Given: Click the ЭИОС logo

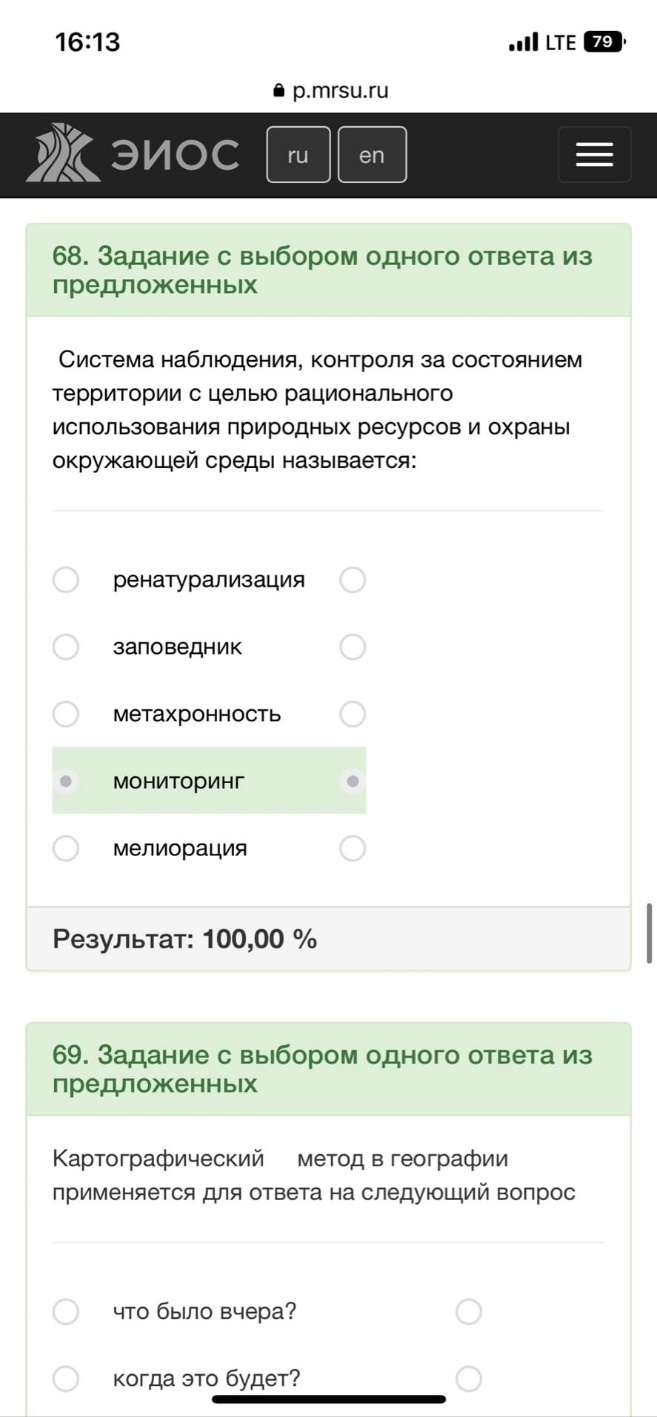Looking at the screenshot, I should (132, 154).
